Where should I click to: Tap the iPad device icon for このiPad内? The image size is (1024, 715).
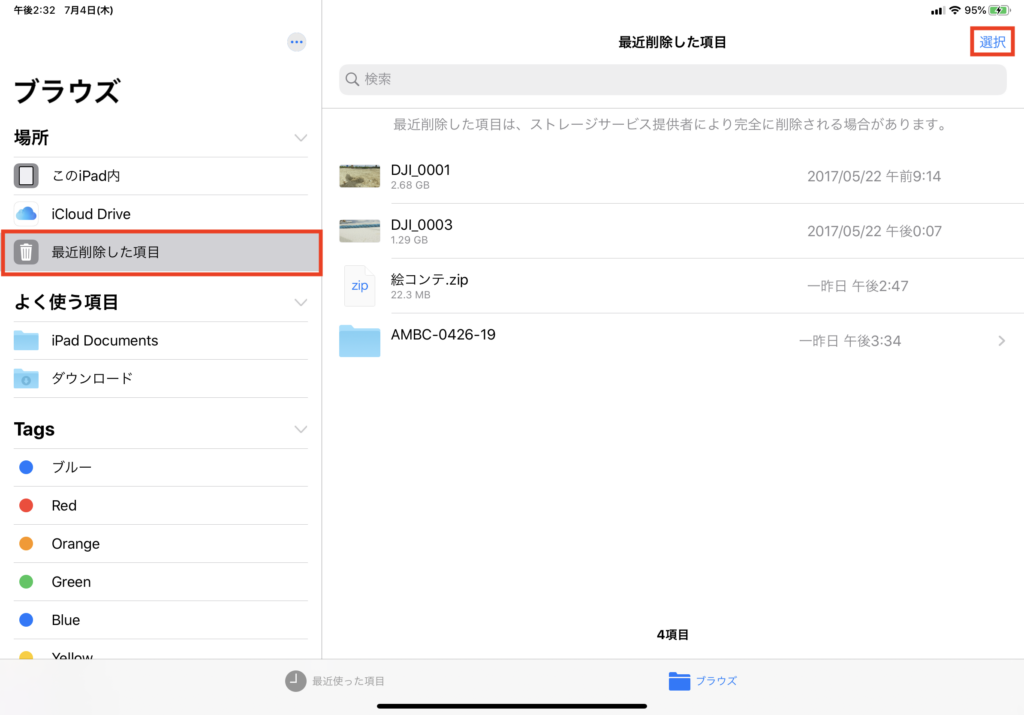click(x=26, y=176)
